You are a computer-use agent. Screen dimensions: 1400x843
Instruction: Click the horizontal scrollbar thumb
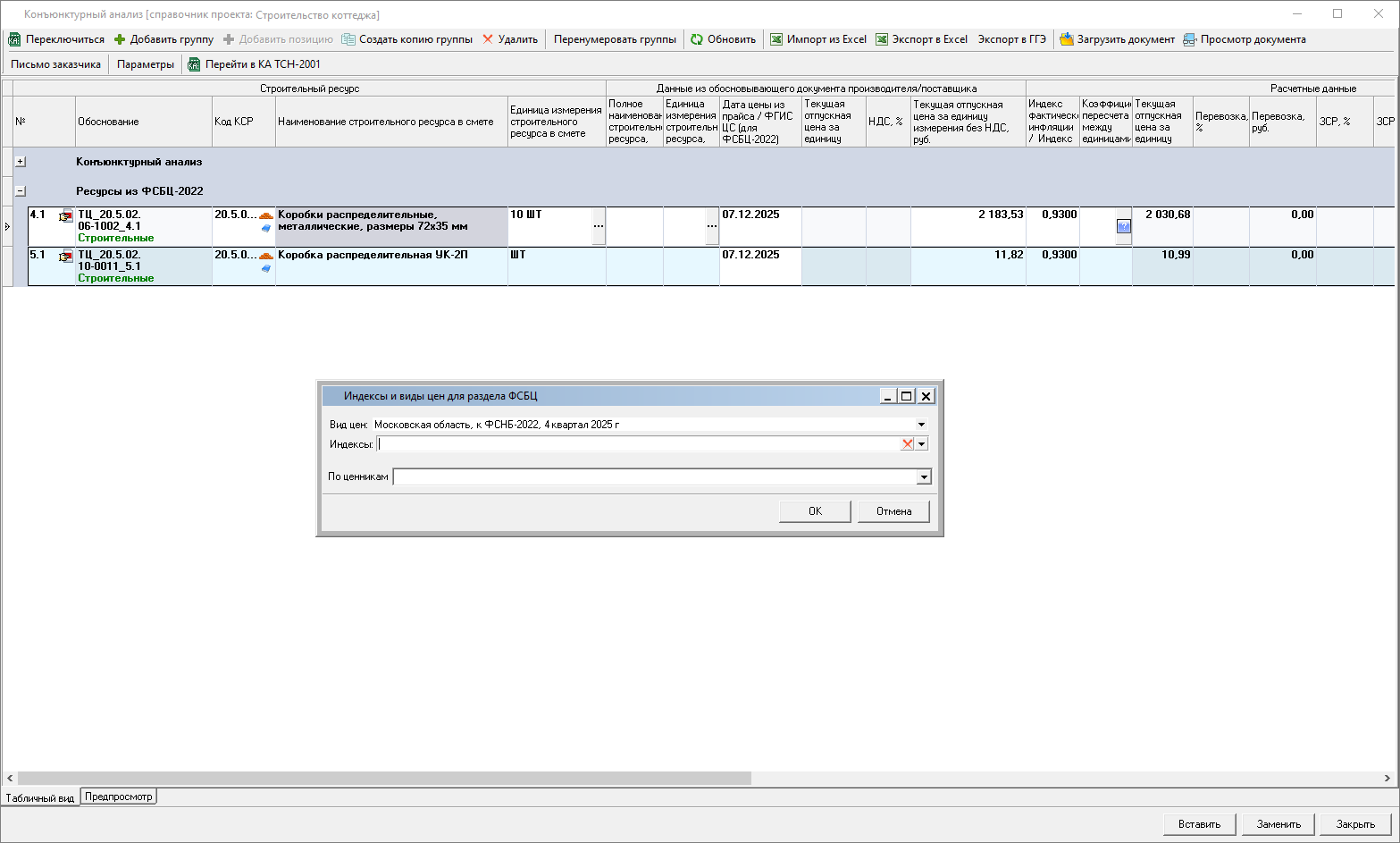pyautogui.click(x=384, y=779)
